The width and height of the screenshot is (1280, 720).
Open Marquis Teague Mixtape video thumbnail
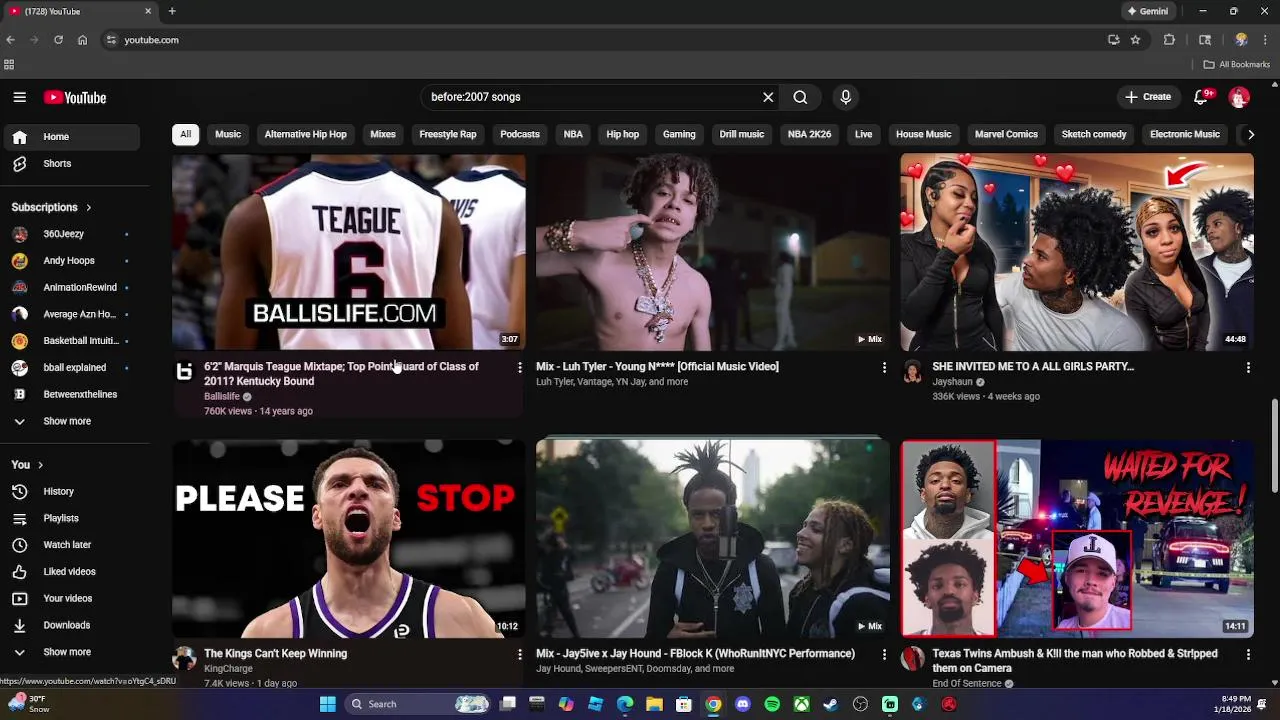348,251
